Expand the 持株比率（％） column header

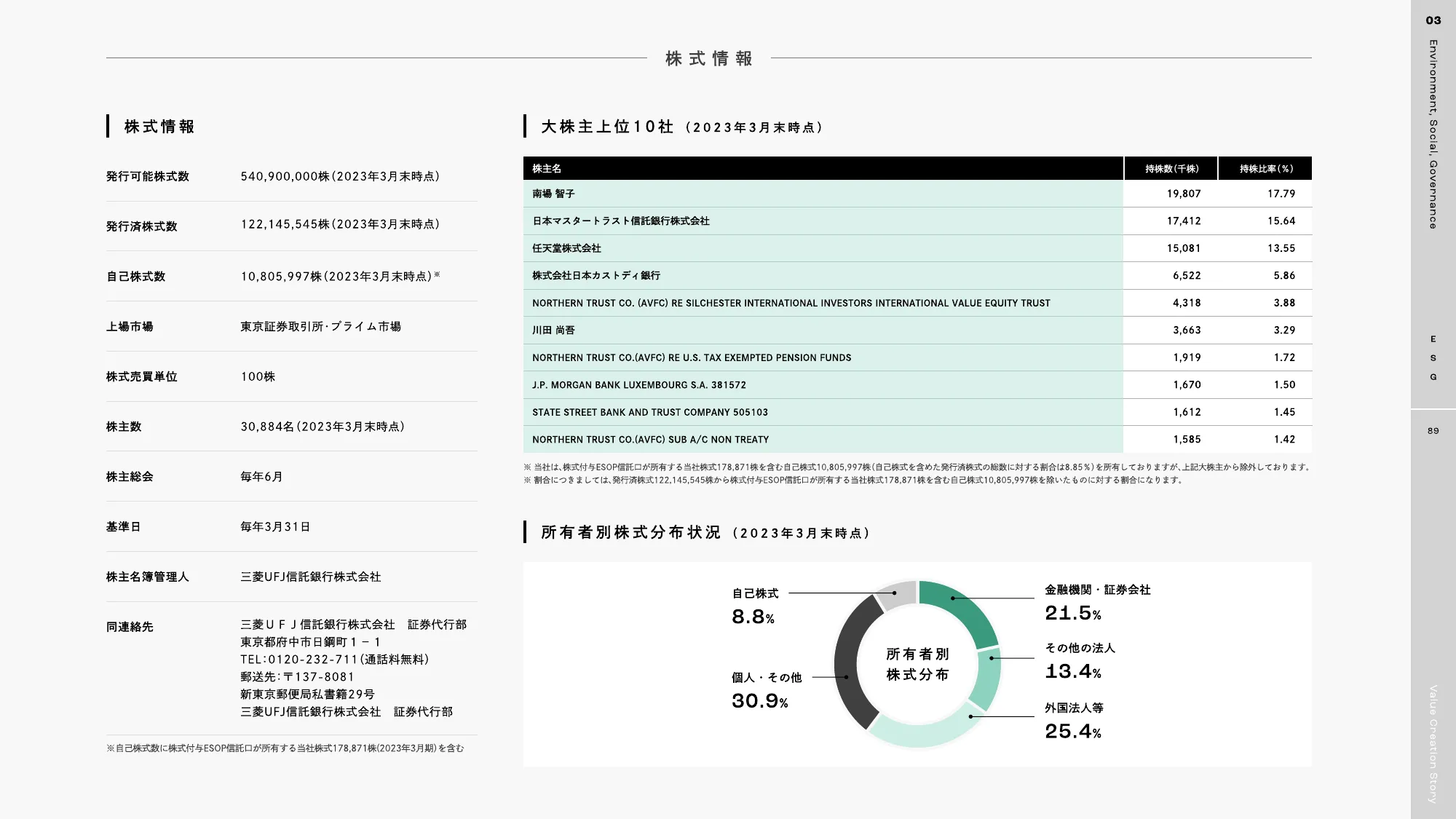point(1267,167)
